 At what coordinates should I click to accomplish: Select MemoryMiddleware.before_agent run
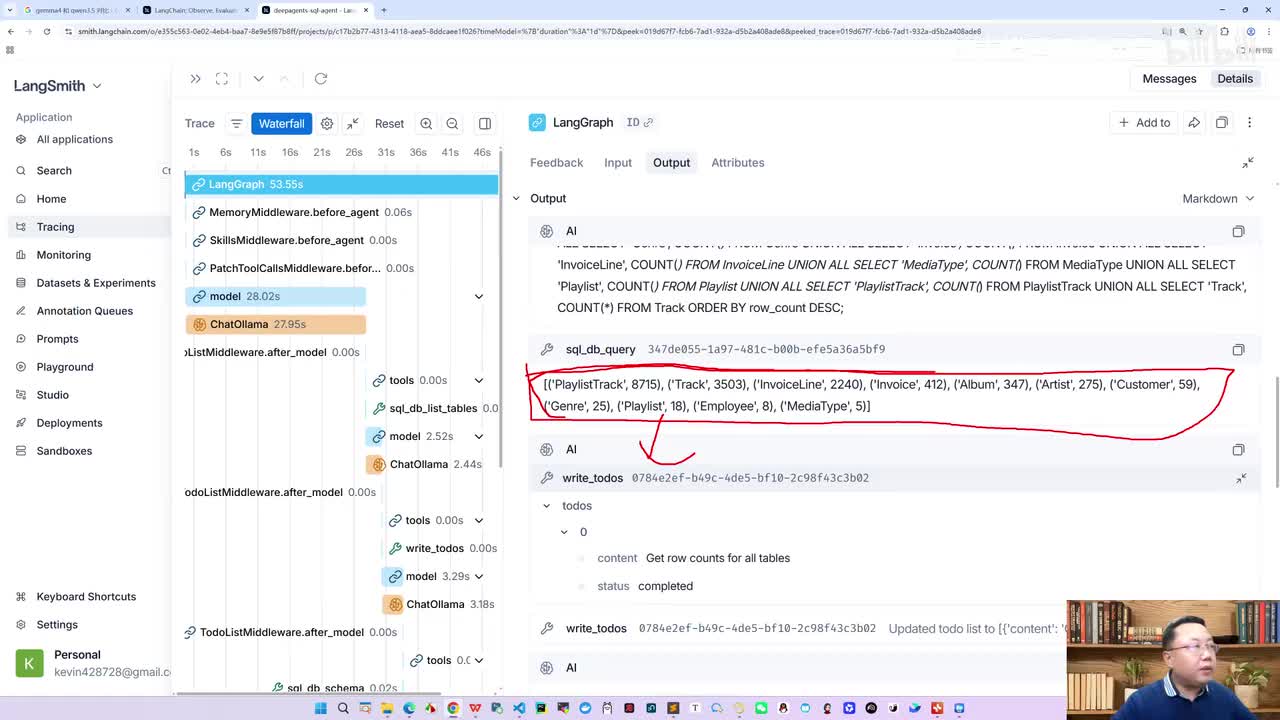click(302, 212)
